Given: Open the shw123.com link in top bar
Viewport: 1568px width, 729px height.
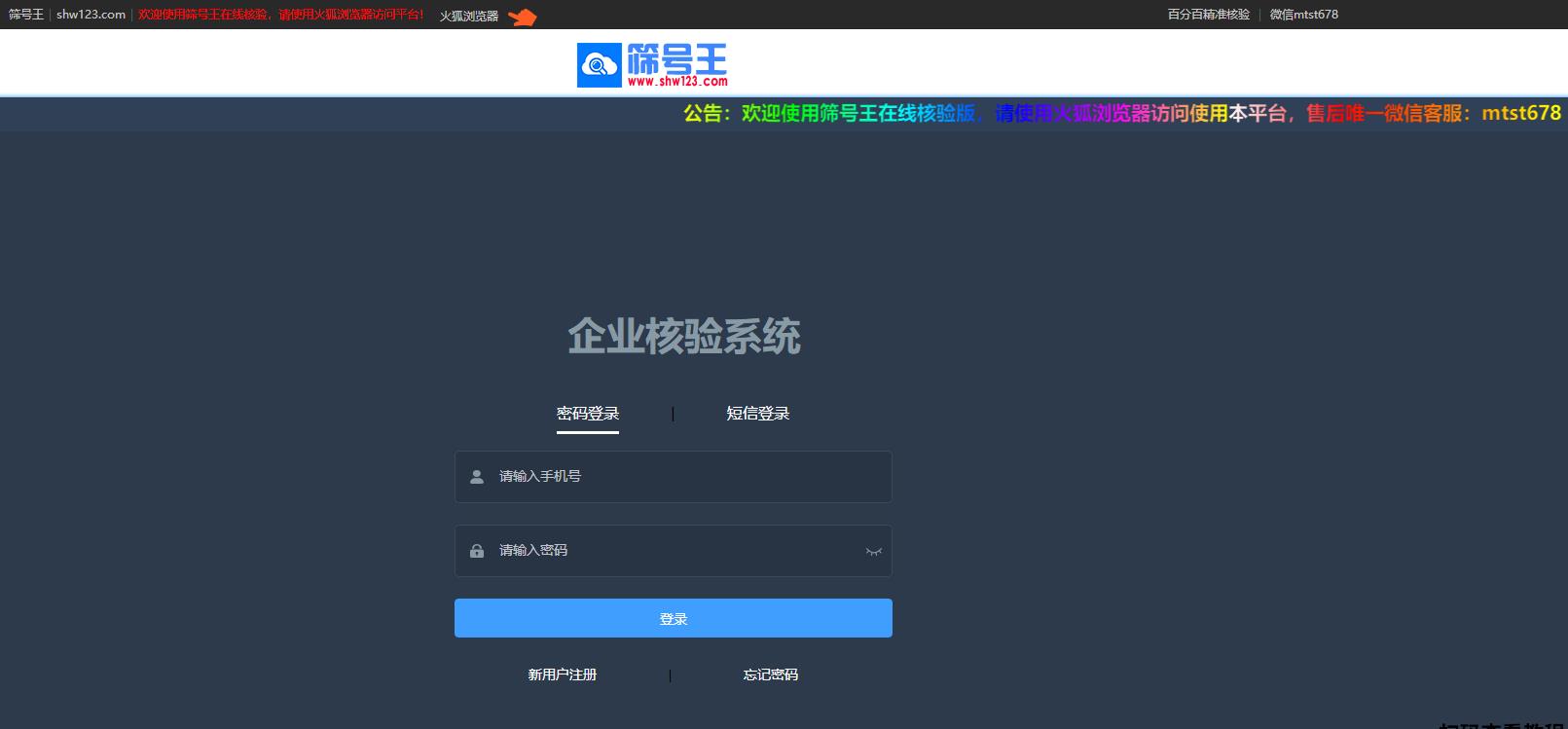Looking at the screenshot, I should pos(91,15).
